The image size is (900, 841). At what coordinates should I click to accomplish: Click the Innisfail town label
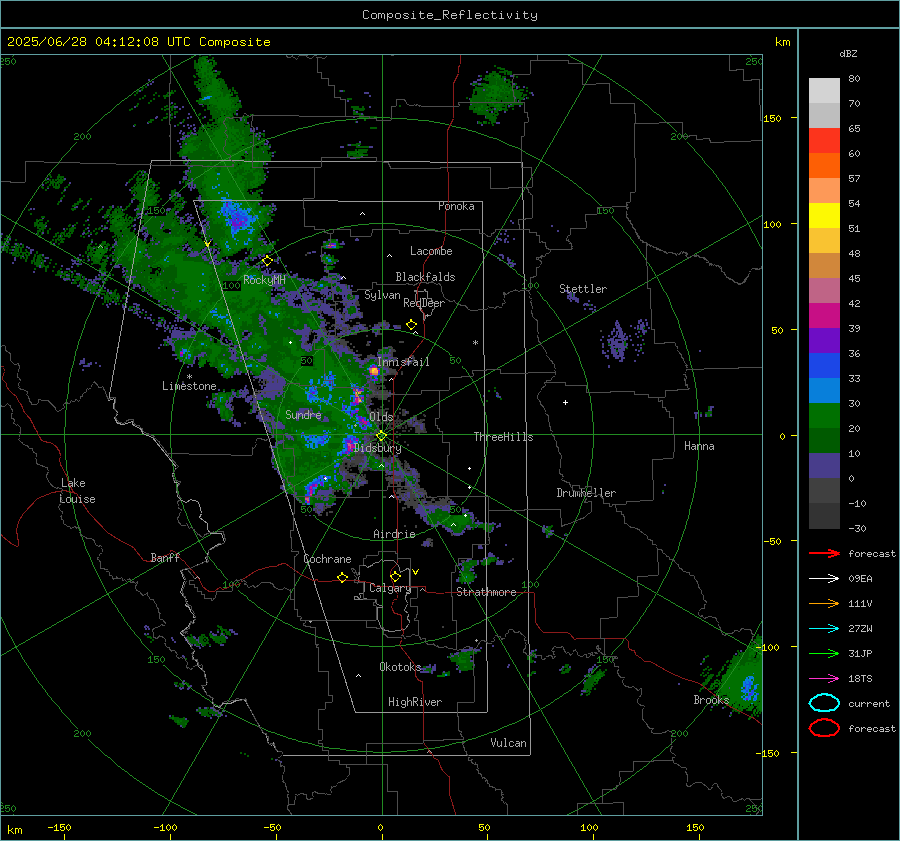pyautogui.click(x=403, y=362)
